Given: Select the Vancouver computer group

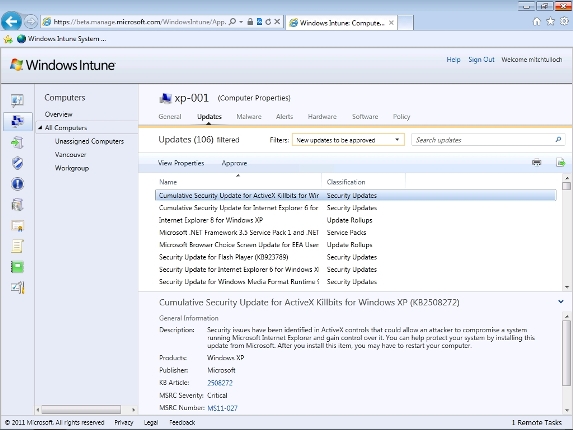Looking at the screenshot, I should pyautogui.click(x=71, y=155).
